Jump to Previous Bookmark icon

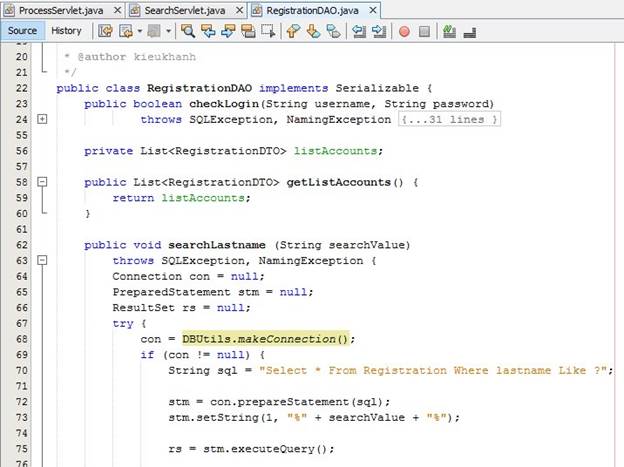(293, 31)
